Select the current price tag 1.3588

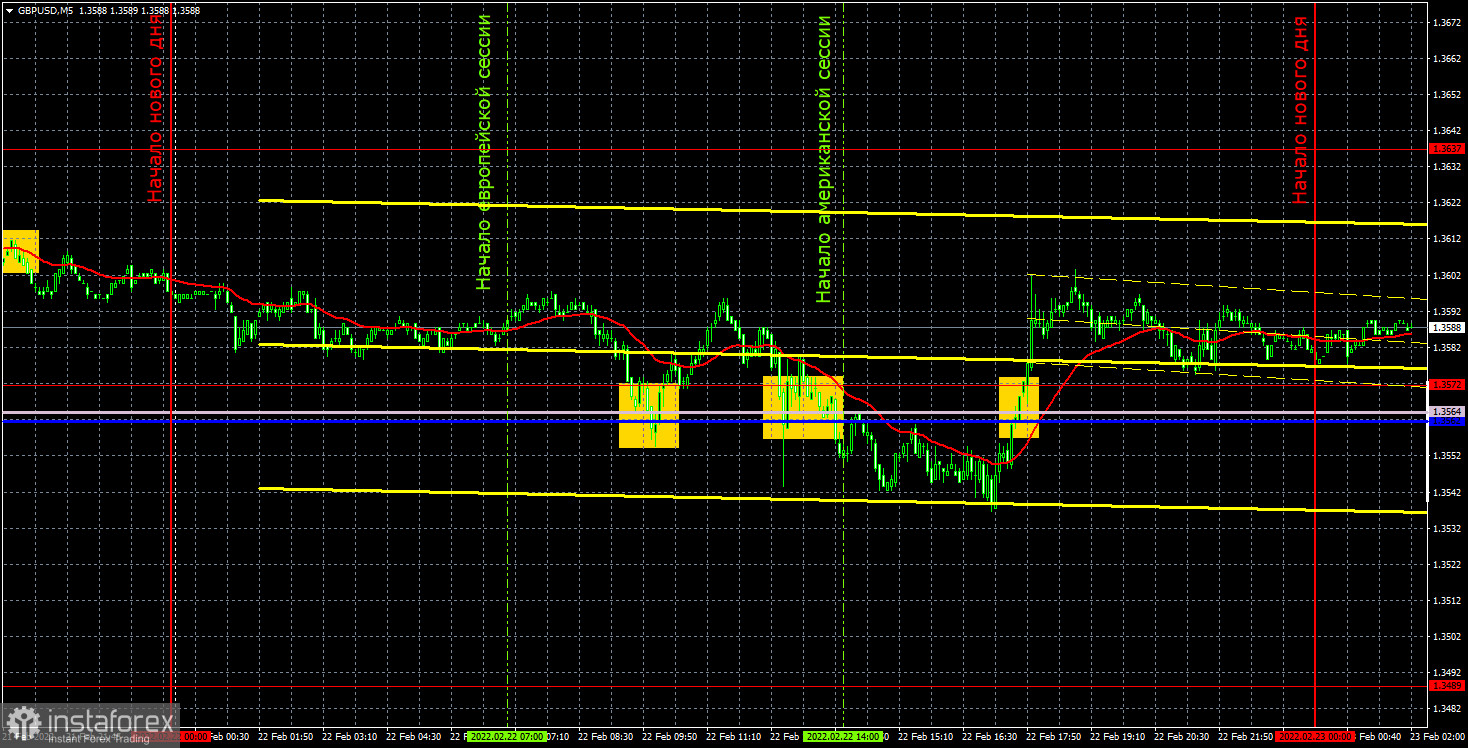1448,327
